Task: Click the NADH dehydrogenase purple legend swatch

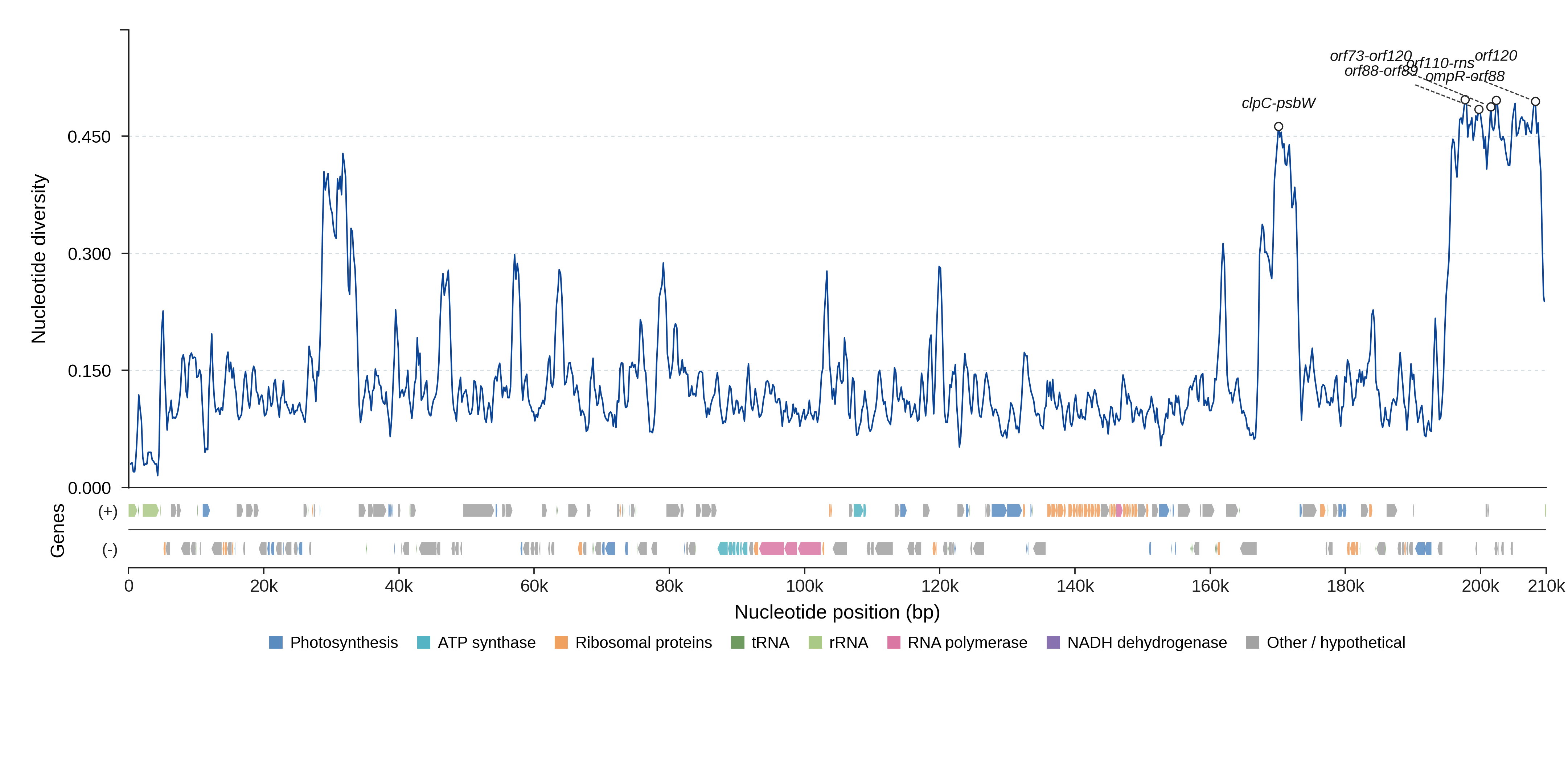Action: pos(1053,642)
